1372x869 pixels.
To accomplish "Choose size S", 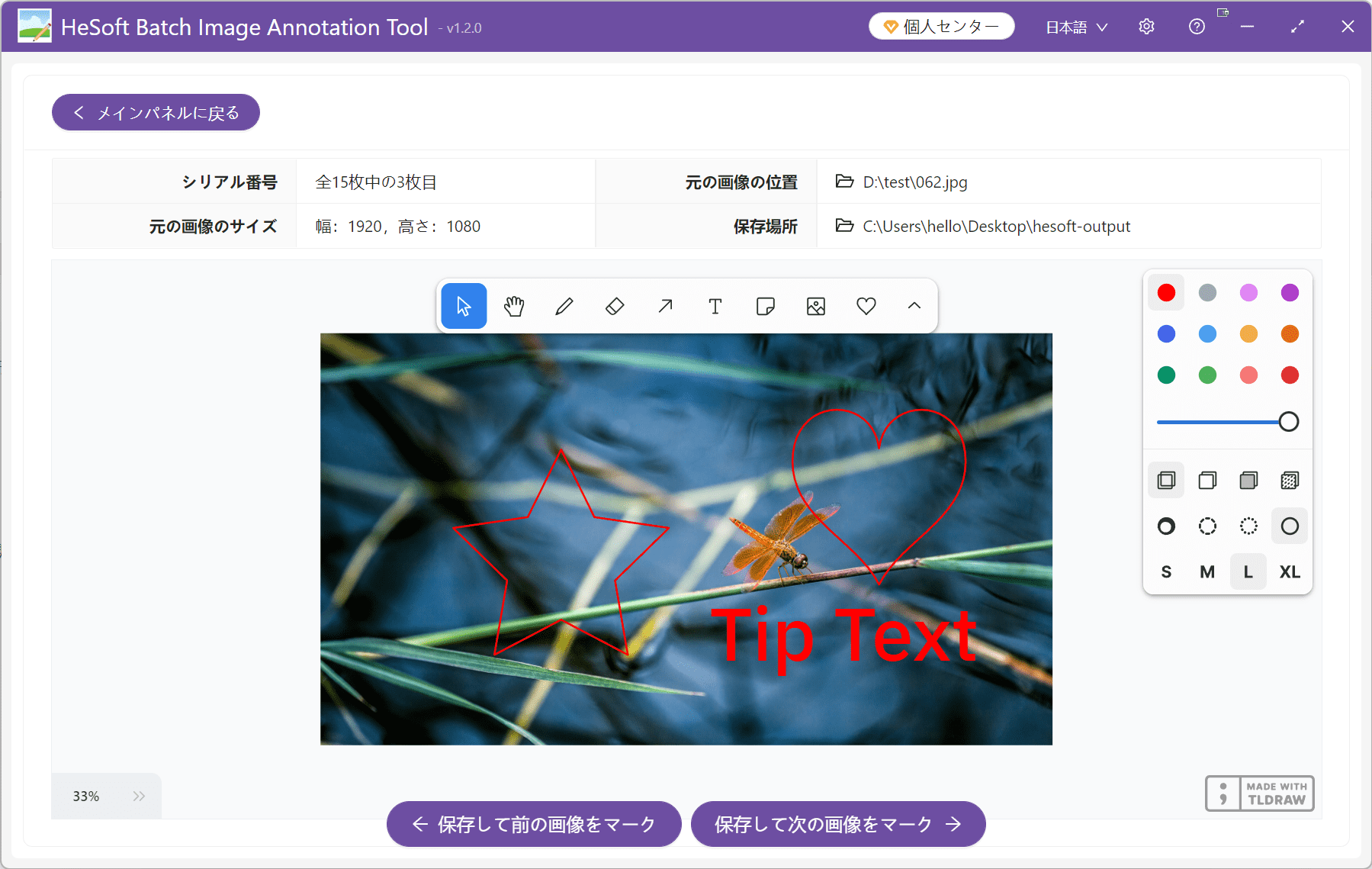I will tap(1166, 572).
